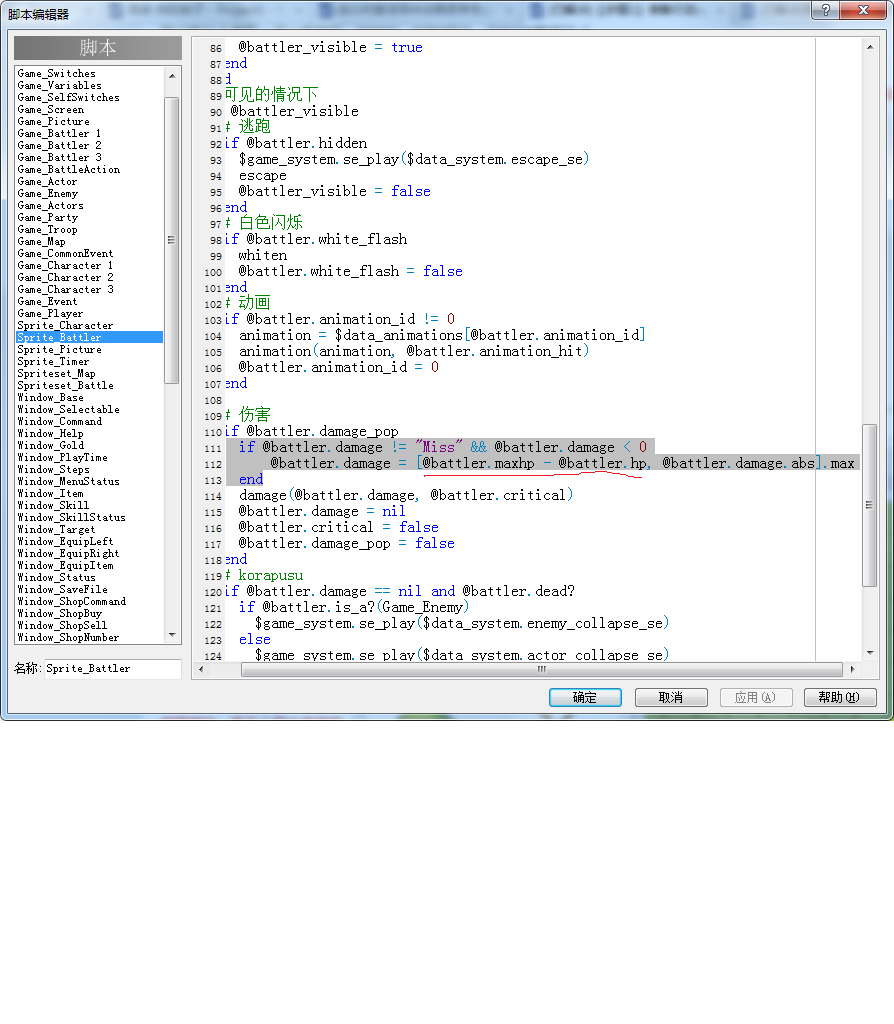The image size is (894, 1024).
Task: Select Game_Troop in the list
Action: pos(48,229)
